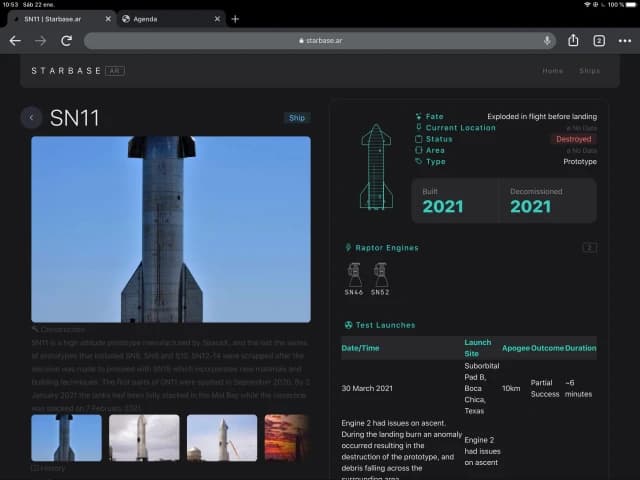
Task: Switch to the Agenda tab
Action: coord(171,19)
